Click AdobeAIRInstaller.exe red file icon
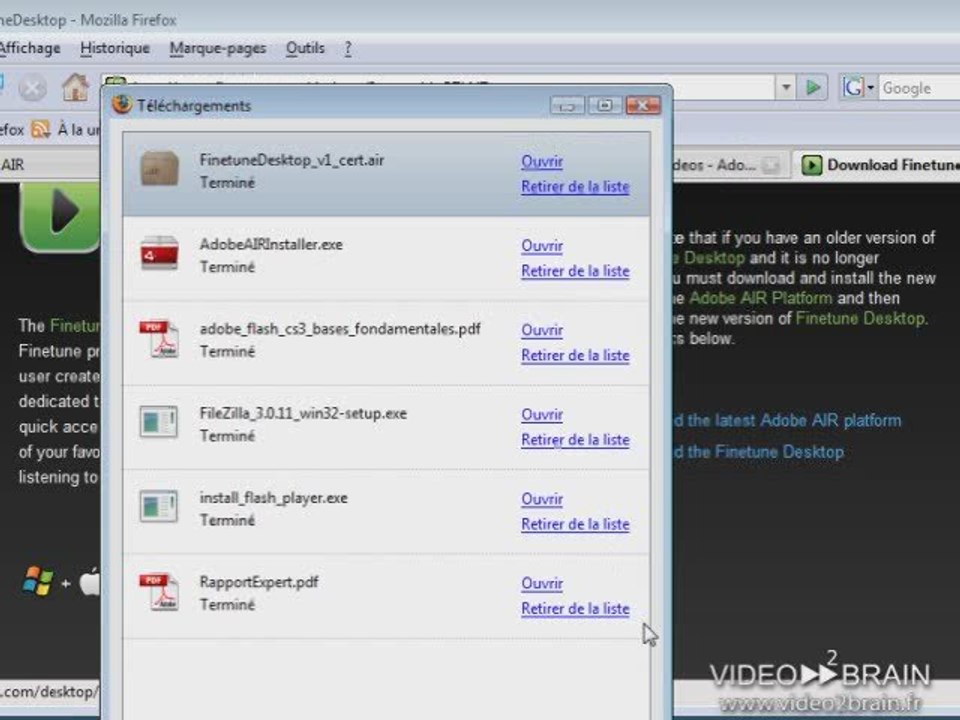This screenshot has height=720, width=960. point(159,252)
